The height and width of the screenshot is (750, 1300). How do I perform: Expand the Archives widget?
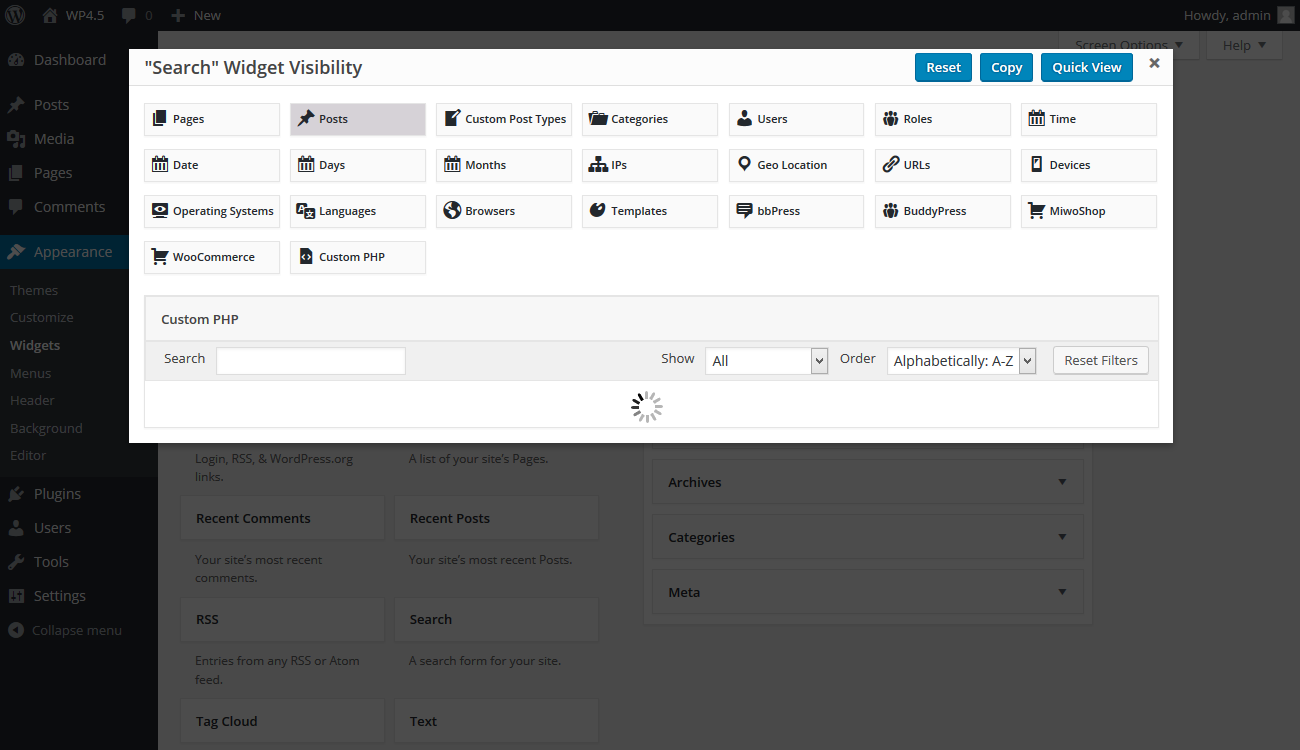(867, 482)
